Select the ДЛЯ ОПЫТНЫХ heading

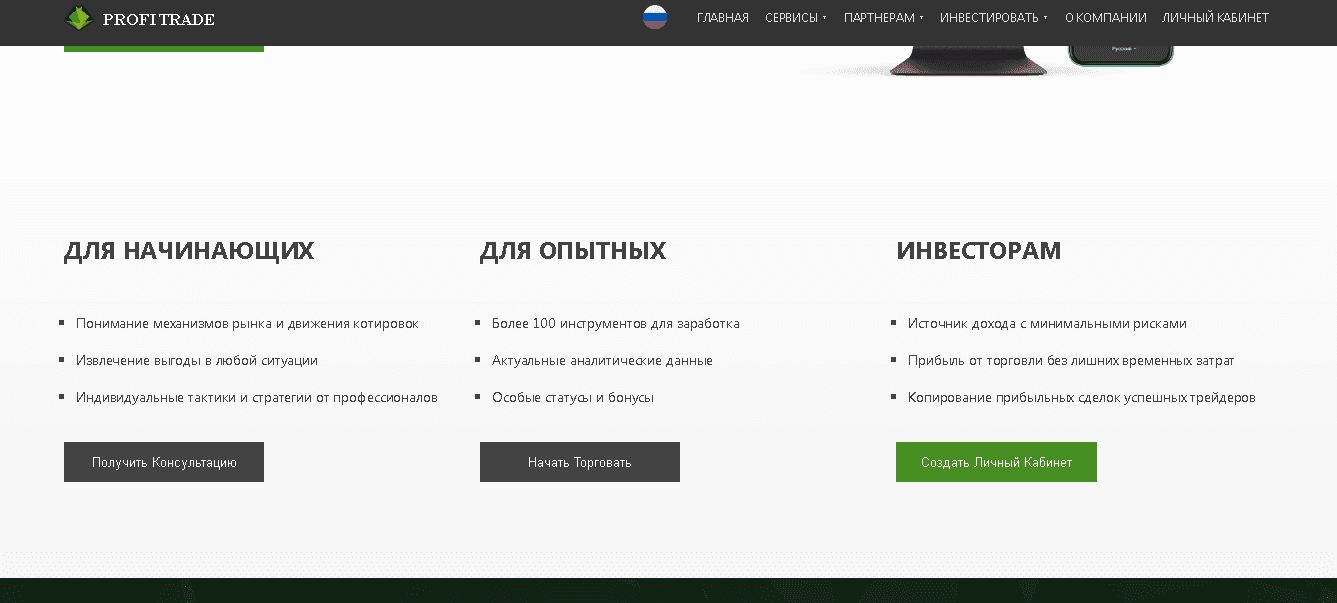click(x=573, y=251)
